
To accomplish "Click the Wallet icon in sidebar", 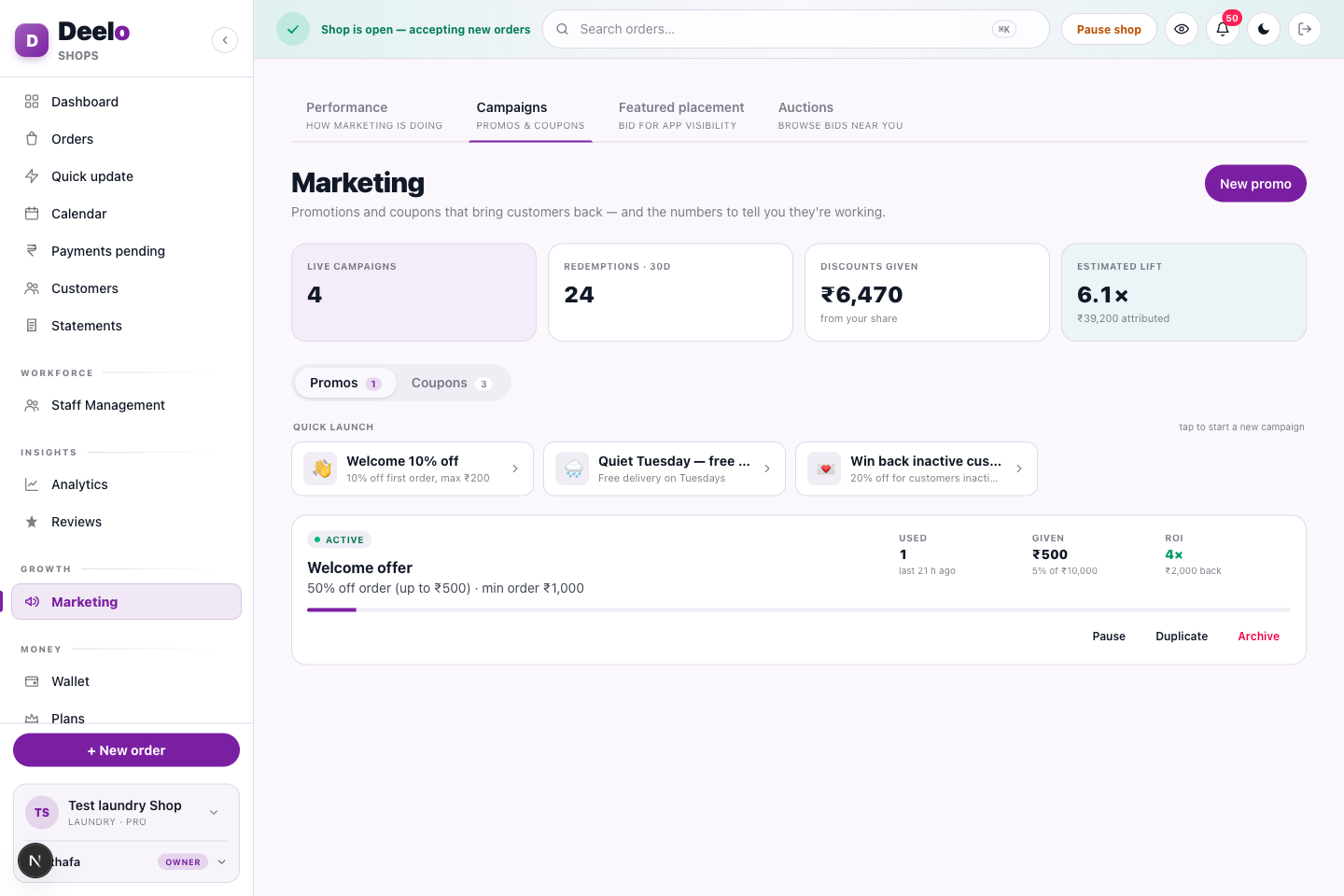I will [32, 681].
